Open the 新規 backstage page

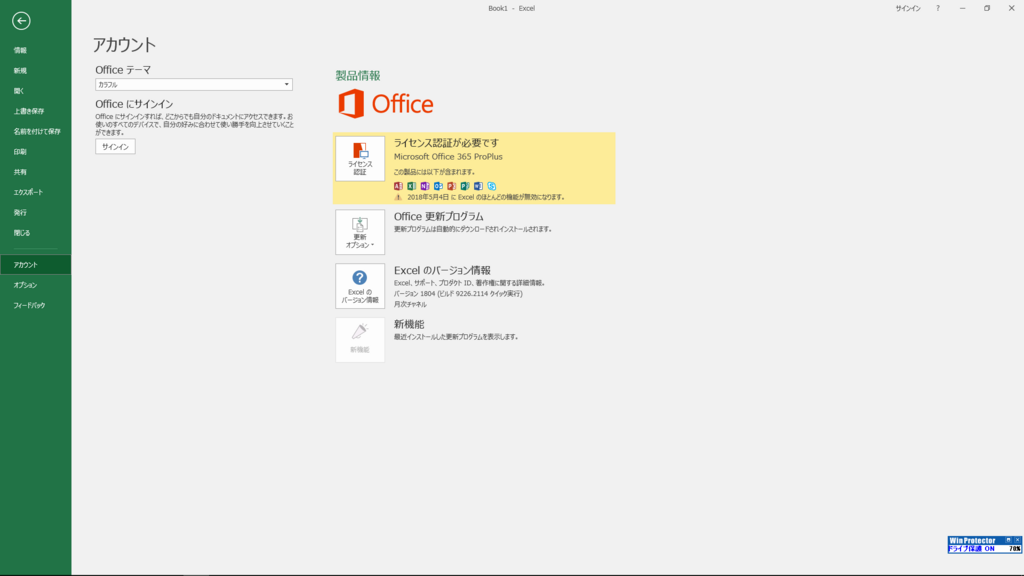pyautogui.click(x=35, y=71)
